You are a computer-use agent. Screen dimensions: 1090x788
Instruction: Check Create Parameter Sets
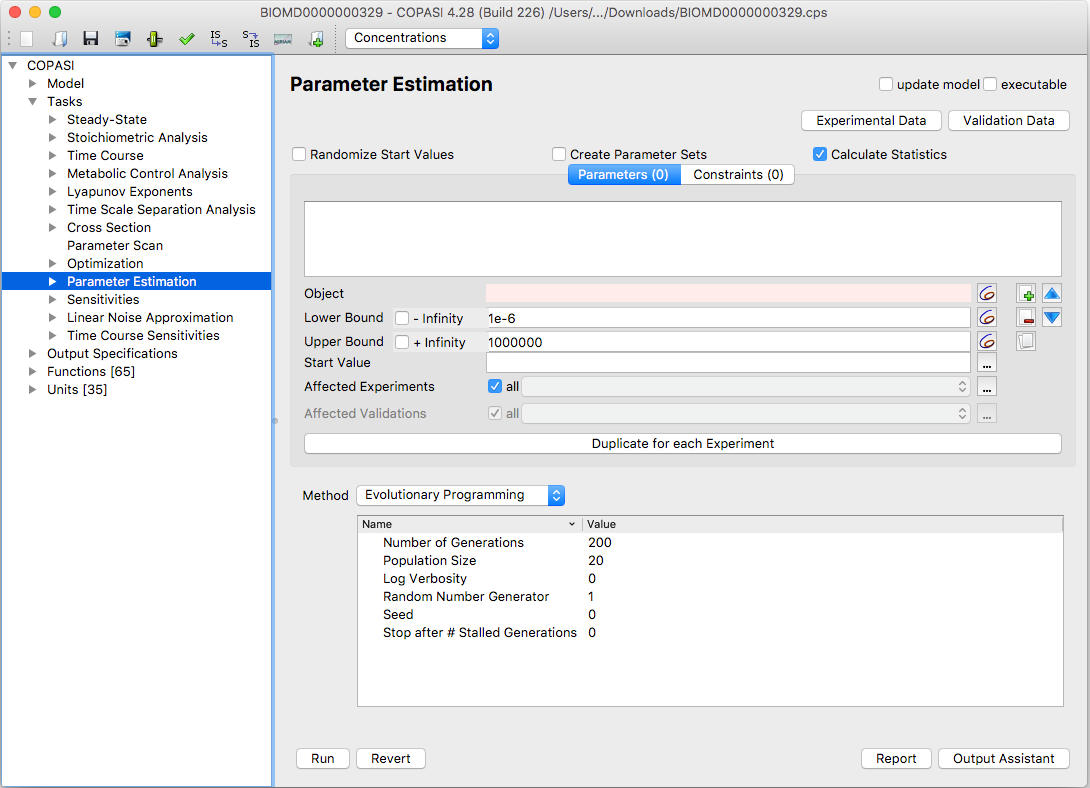click(559, 154)
